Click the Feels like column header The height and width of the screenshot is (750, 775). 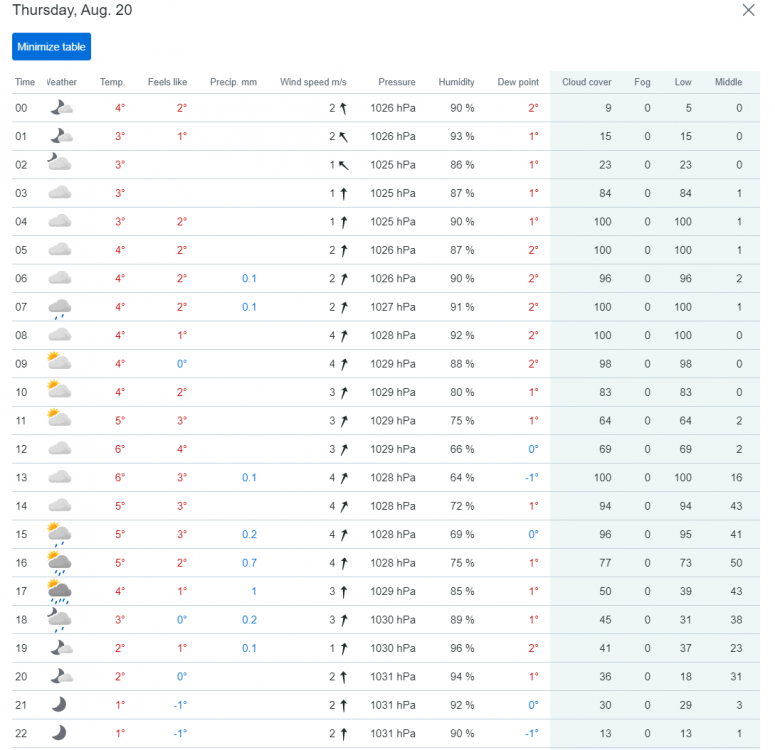[167, 82]
